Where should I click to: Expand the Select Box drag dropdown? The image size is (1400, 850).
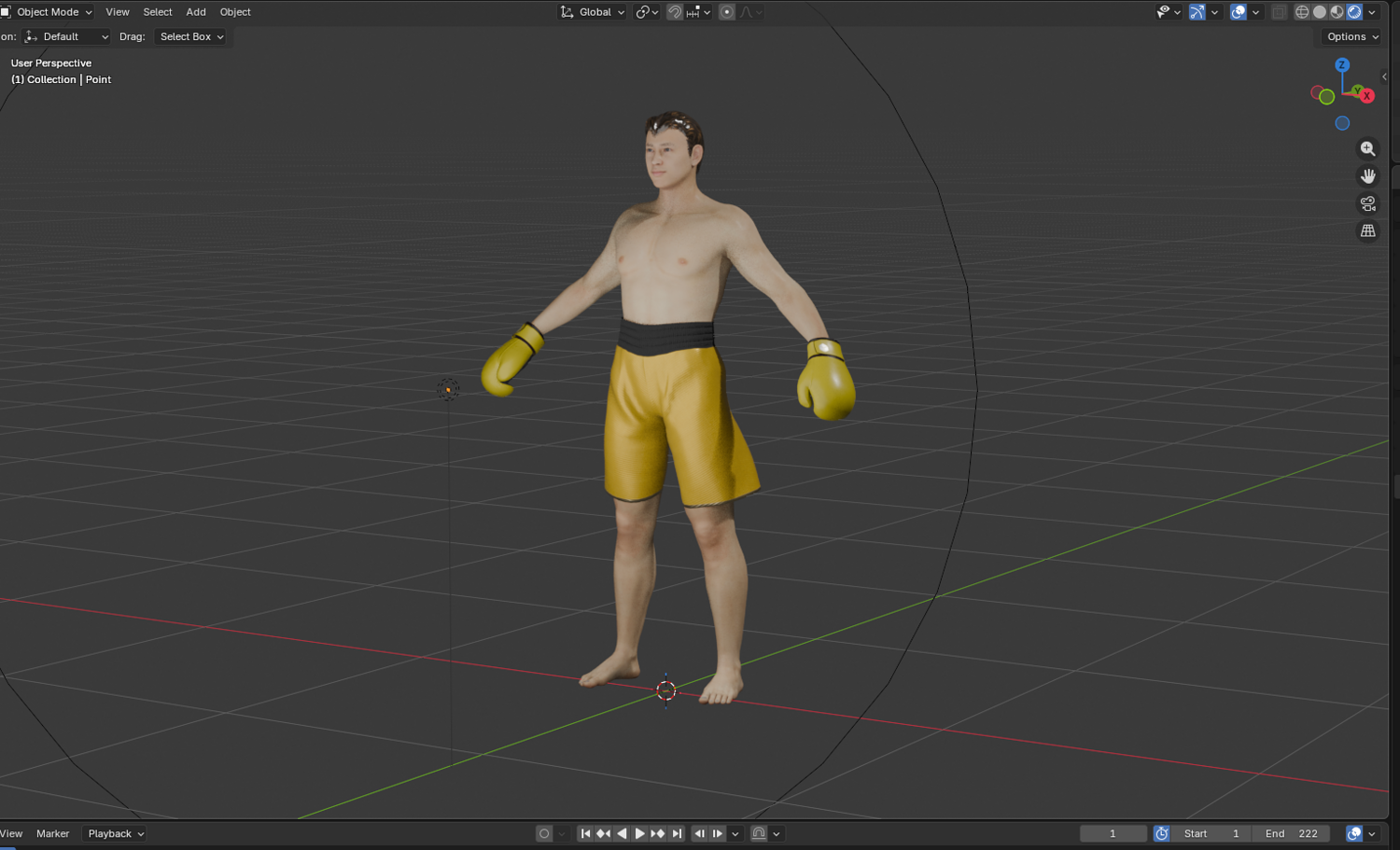pyautogui.click(x=191, y=36)
